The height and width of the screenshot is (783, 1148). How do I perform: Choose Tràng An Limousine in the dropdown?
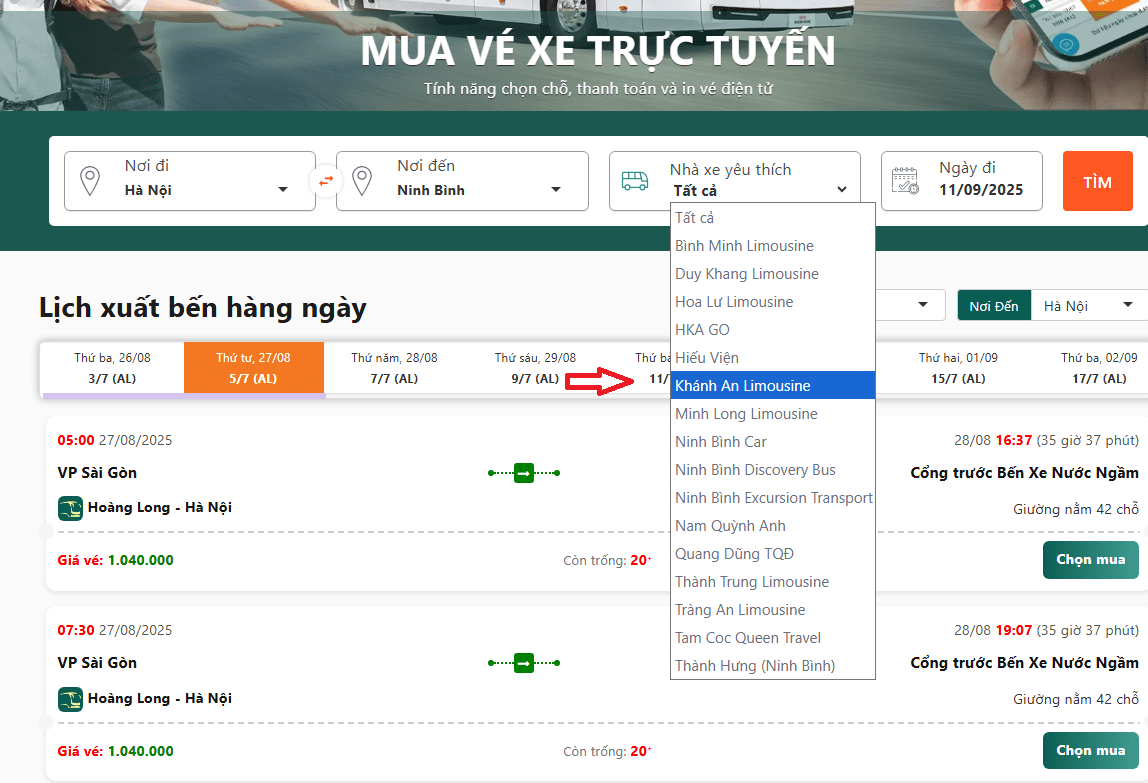[740, 610]
